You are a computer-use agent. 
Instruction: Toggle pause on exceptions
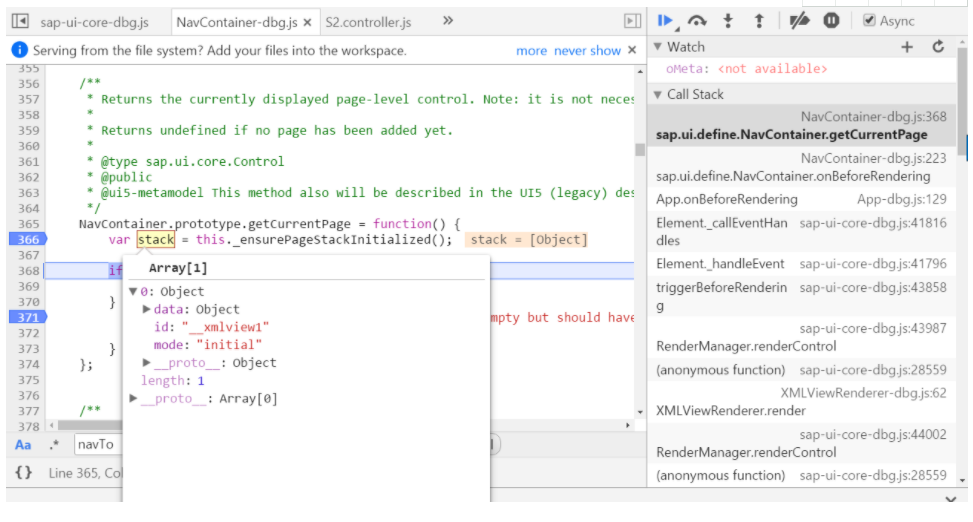[x=832, y=21]
